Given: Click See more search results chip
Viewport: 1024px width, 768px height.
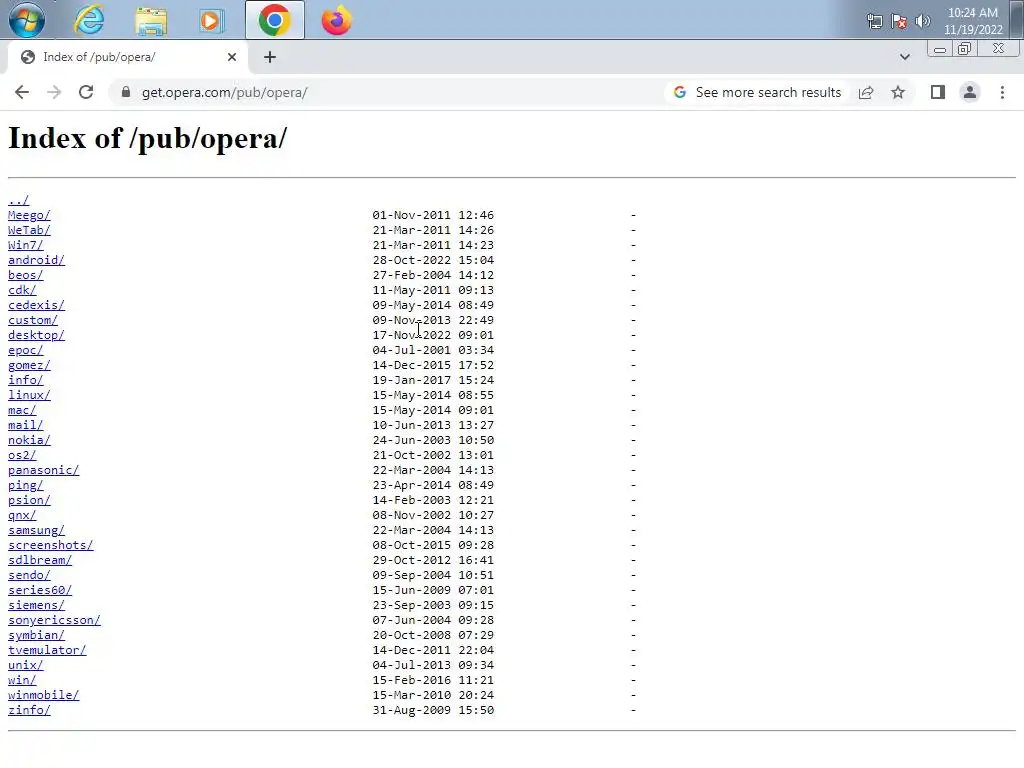Looking at the screenshot, I should click(x=758, y=93).
